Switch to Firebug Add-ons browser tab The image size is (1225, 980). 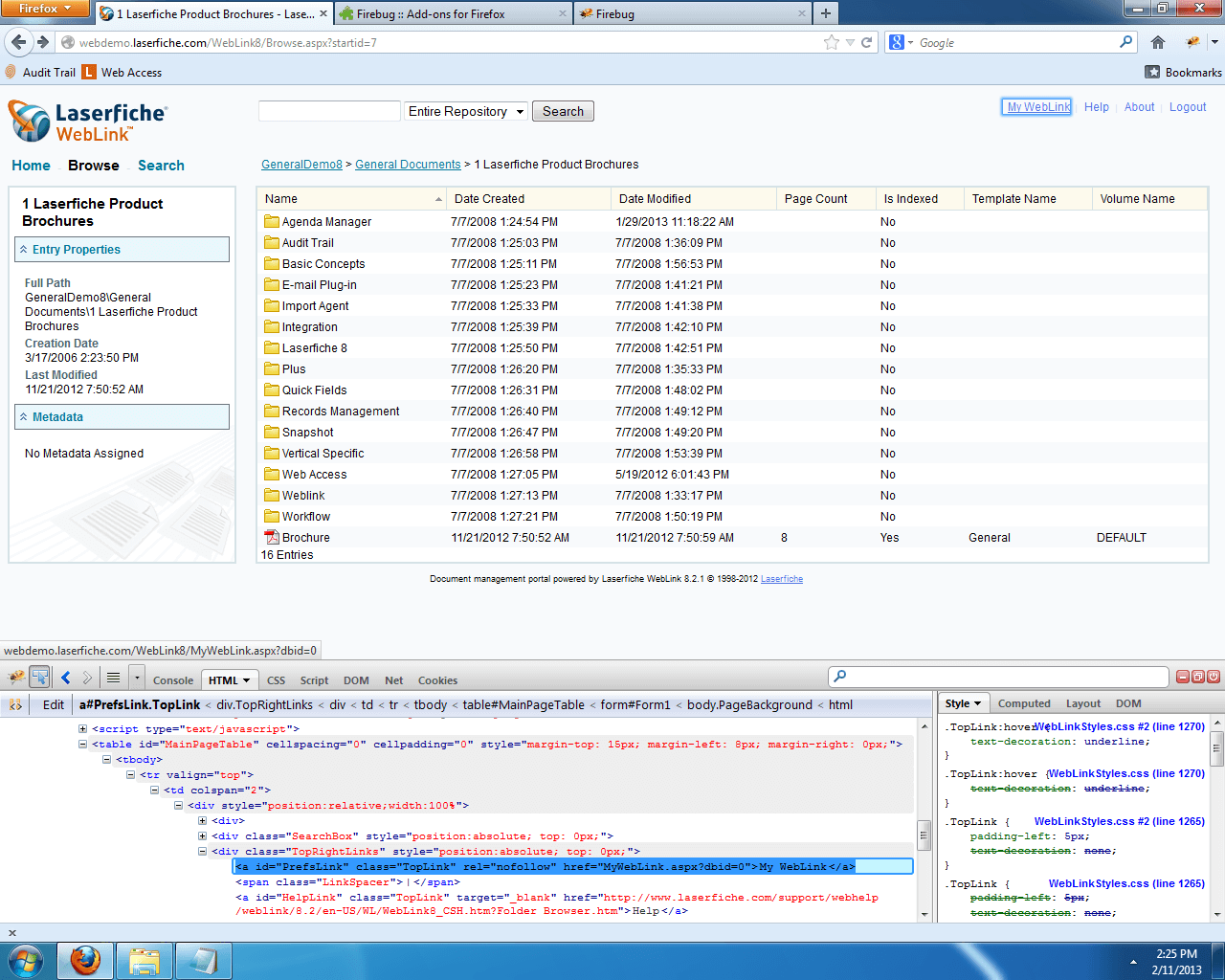(x=453, y=13)
